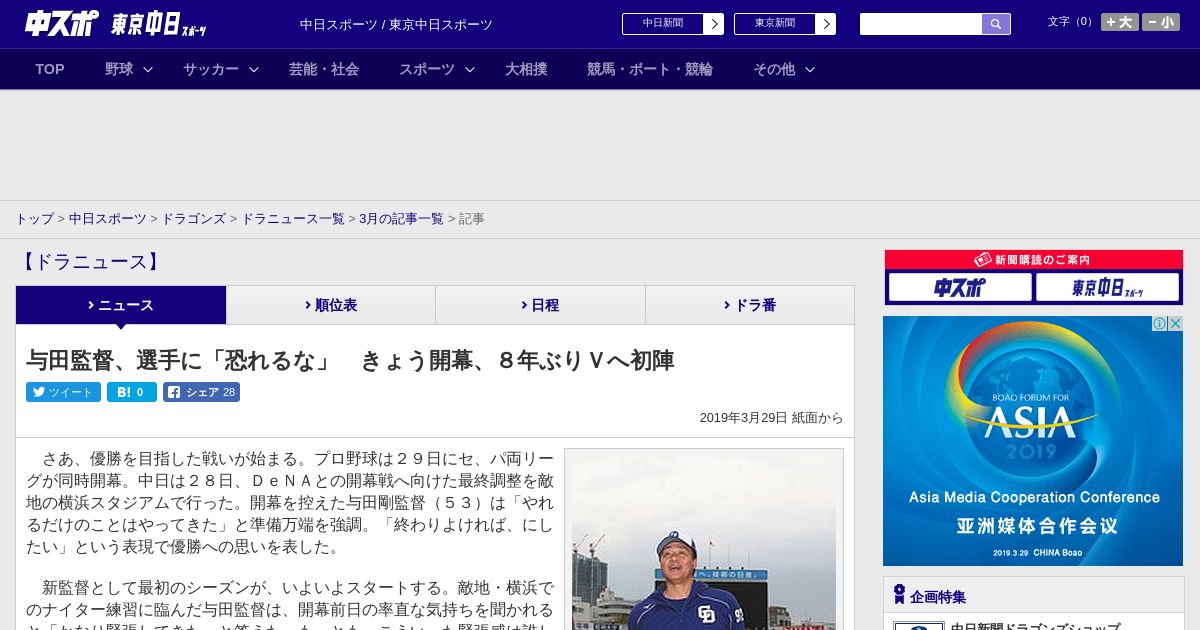Open the 東京新聞 link button
Image resolution: width=1200 pixels, height=630 pixels.
775,24
